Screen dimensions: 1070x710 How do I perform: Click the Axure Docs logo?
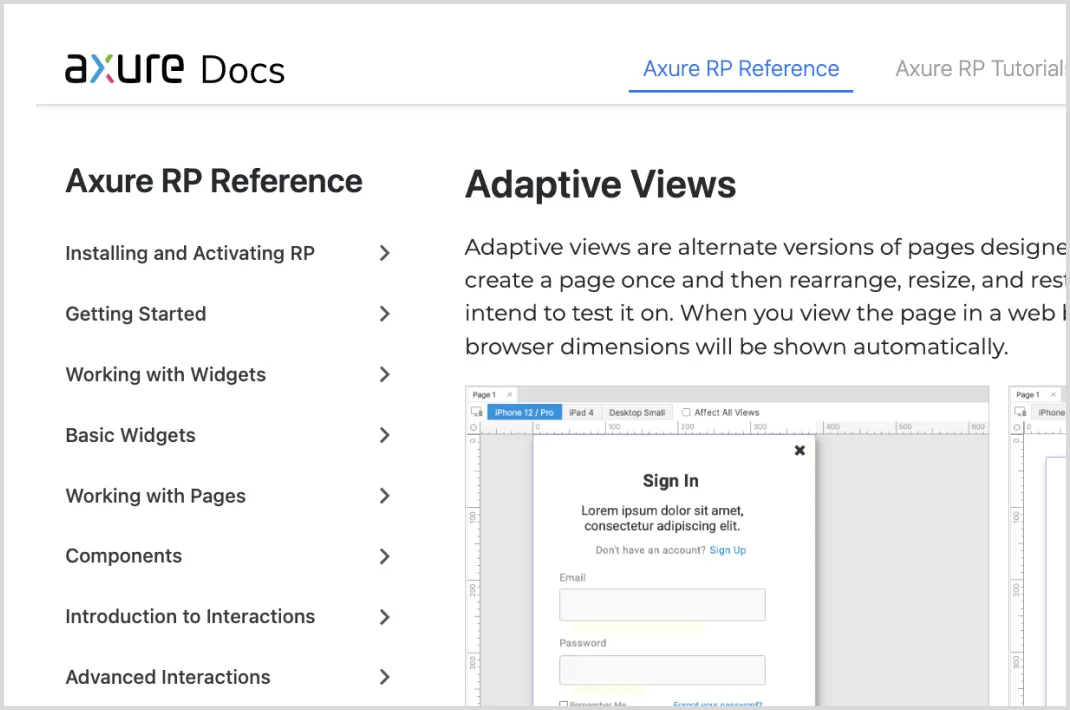175,69
